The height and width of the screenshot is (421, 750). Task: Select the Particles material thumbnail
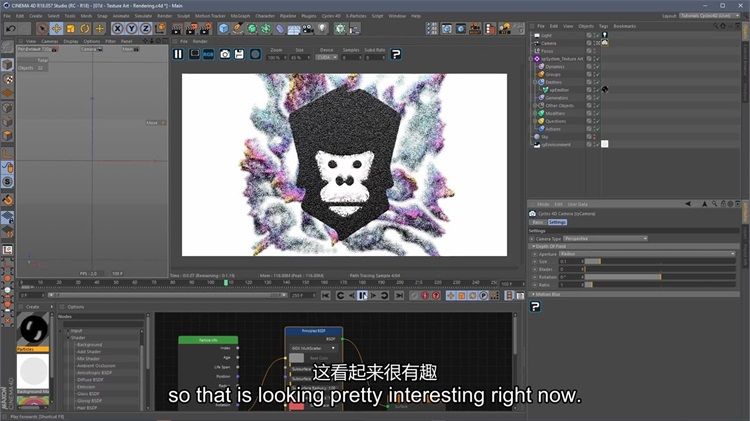[33, 330]
